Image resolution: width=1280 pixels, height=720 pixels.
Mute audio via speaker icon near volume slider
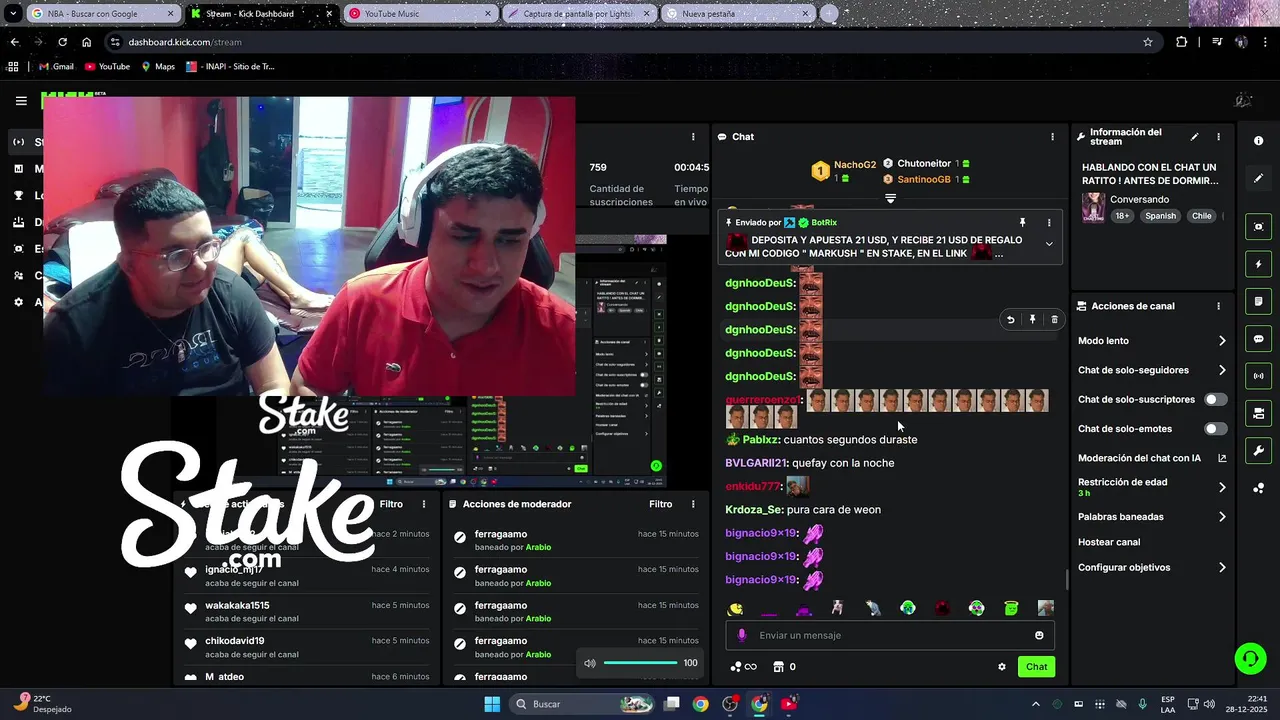(590, 663)
